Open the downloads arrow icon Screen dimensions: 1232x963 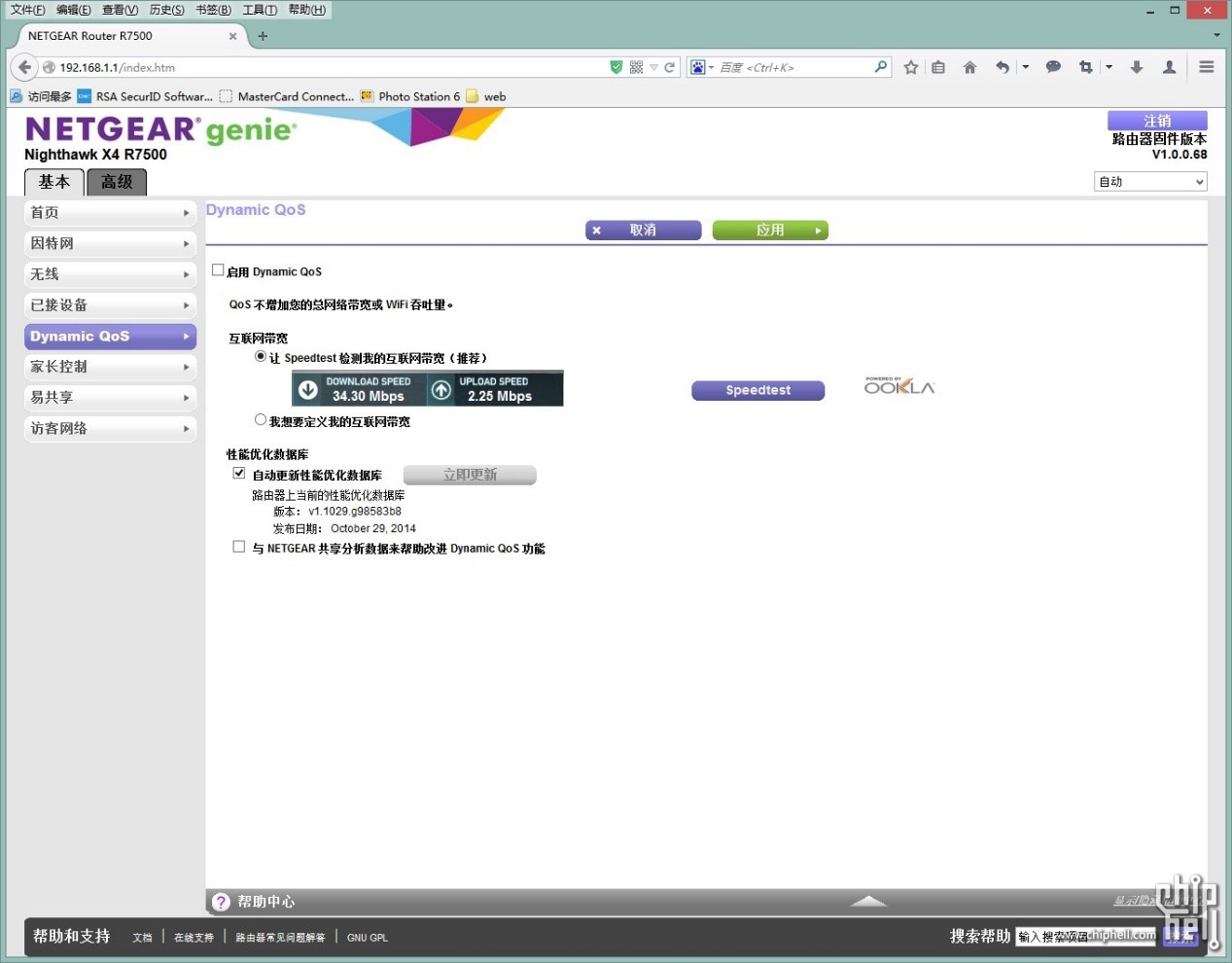point(1137,67)
